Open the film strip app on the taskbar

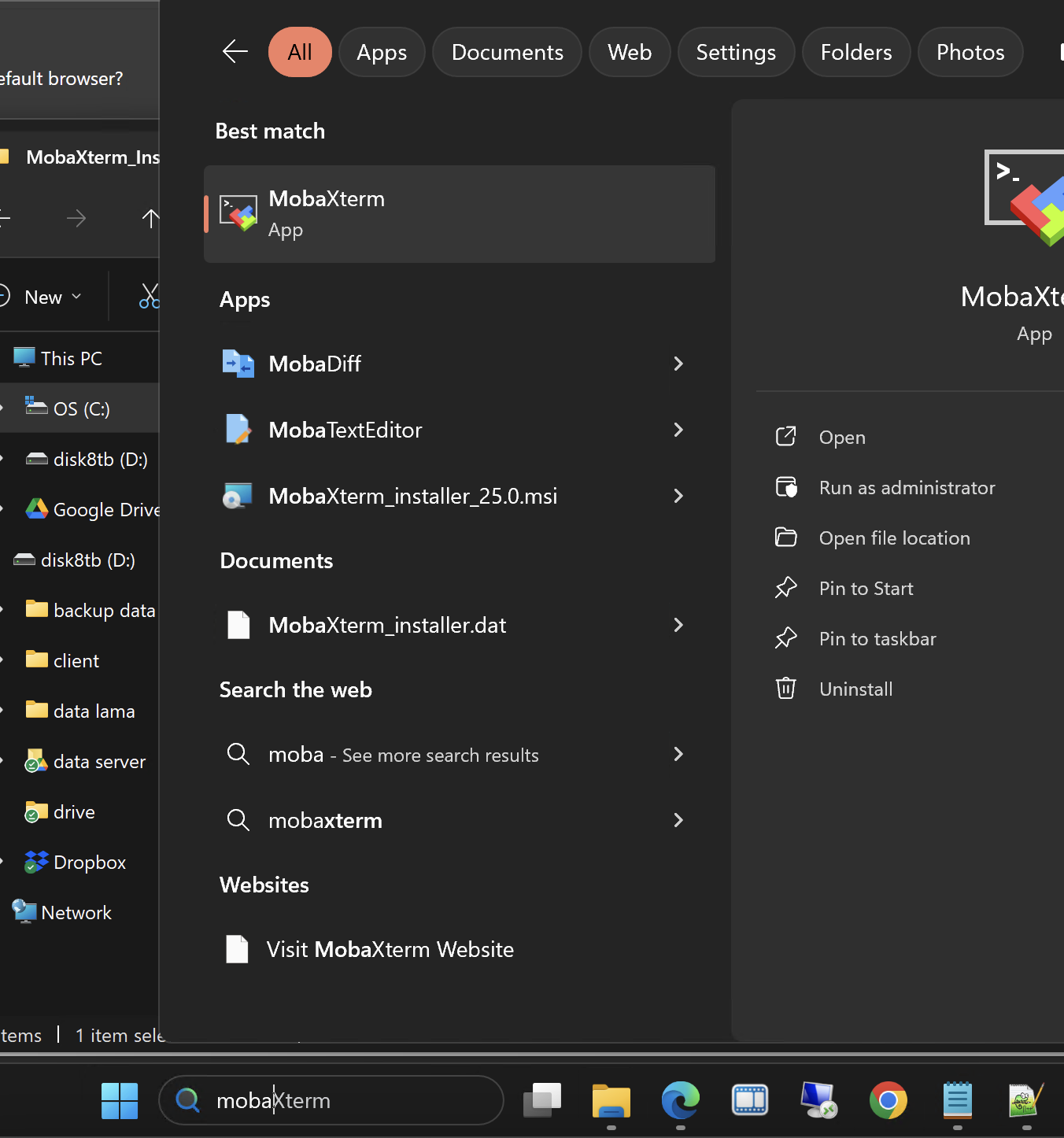point(750,1100)
